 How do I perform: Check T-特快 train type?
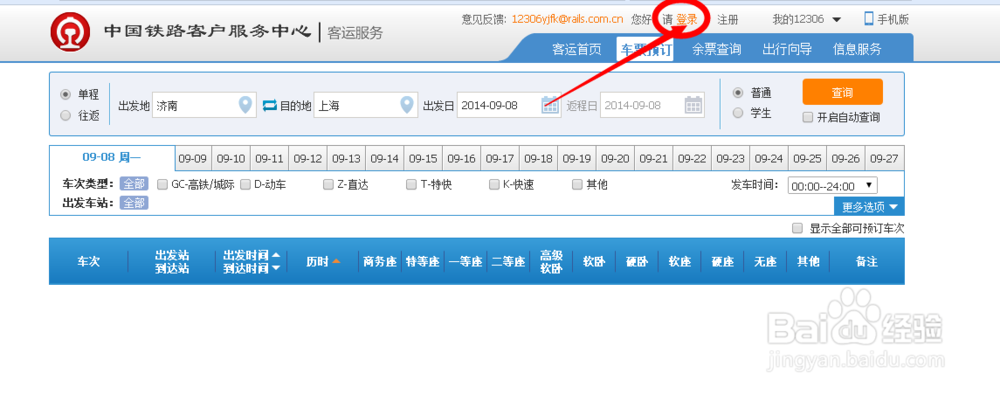click(411, 185)
